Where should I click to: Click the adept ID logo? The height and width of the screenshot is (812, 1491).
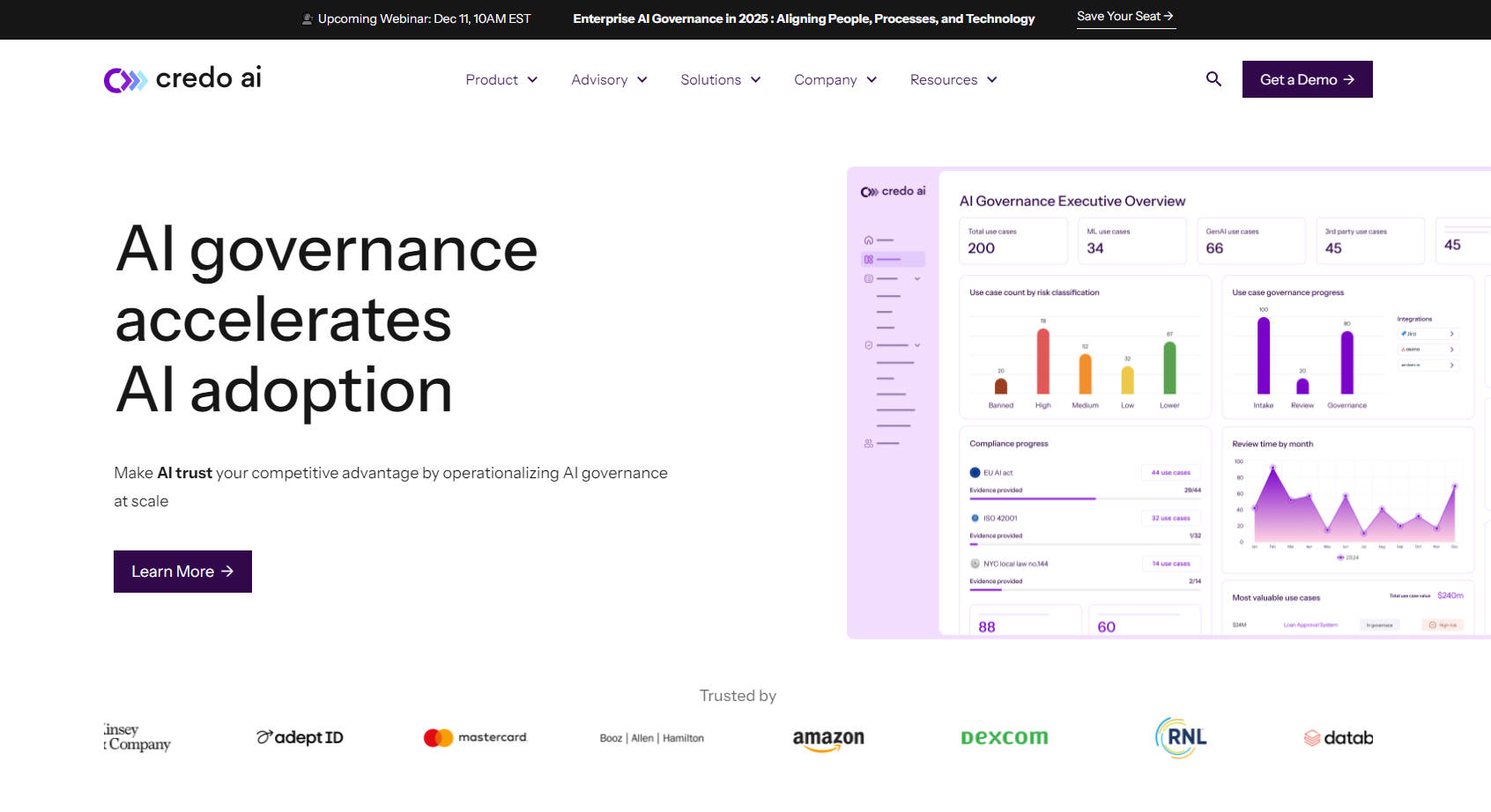pos(300,738)
